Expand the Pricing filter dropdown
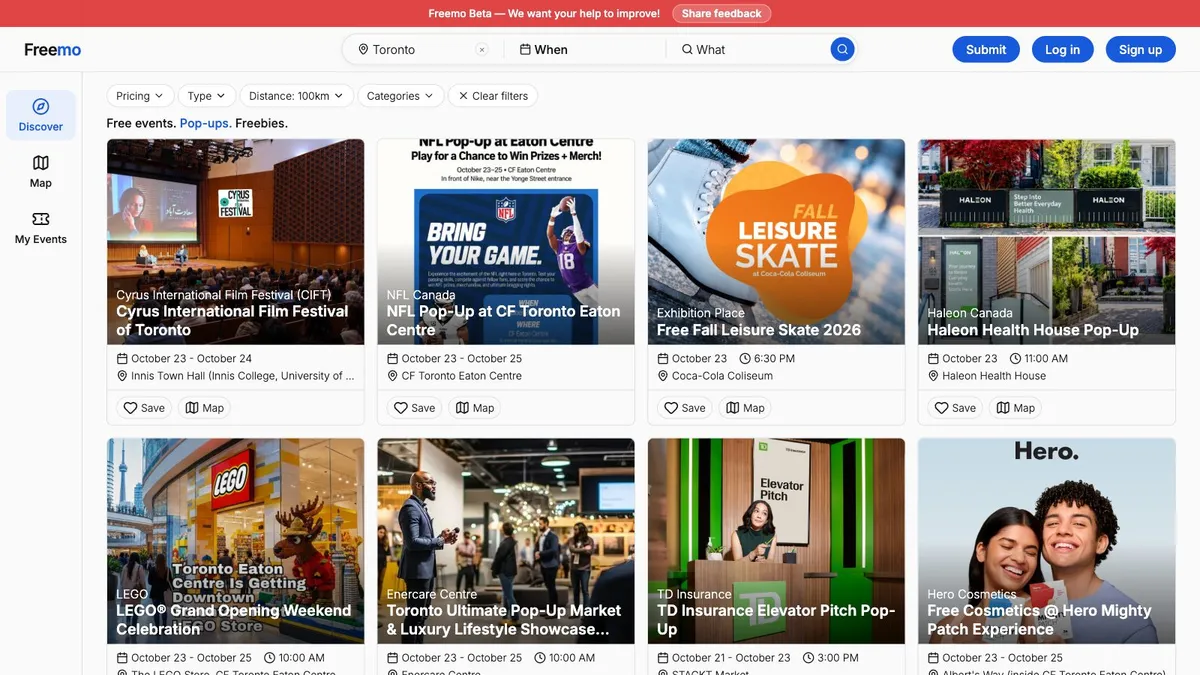1200x675 pixels. pyautogui.click(x=141, y=96)
